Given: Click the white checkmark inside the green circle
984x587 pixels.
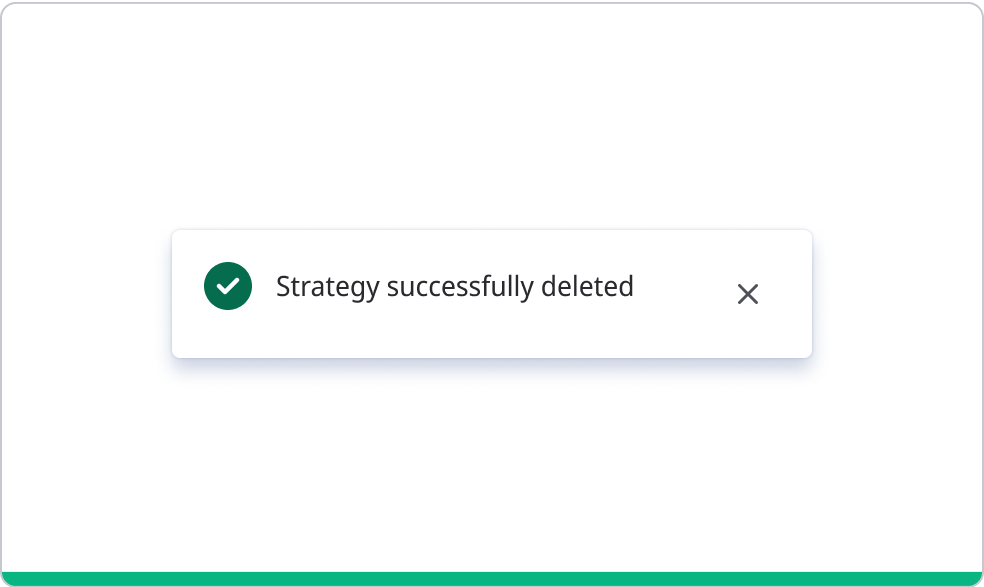Looking at the screenshot, I should pos(228,287).
